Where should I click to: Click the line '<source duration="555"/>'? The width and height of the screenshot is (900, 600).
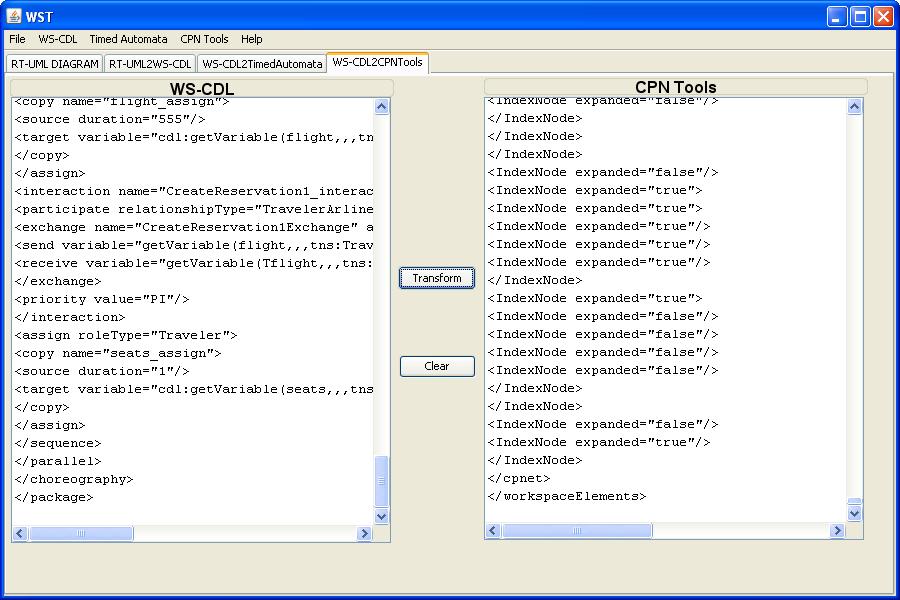(x=110, y=119)
